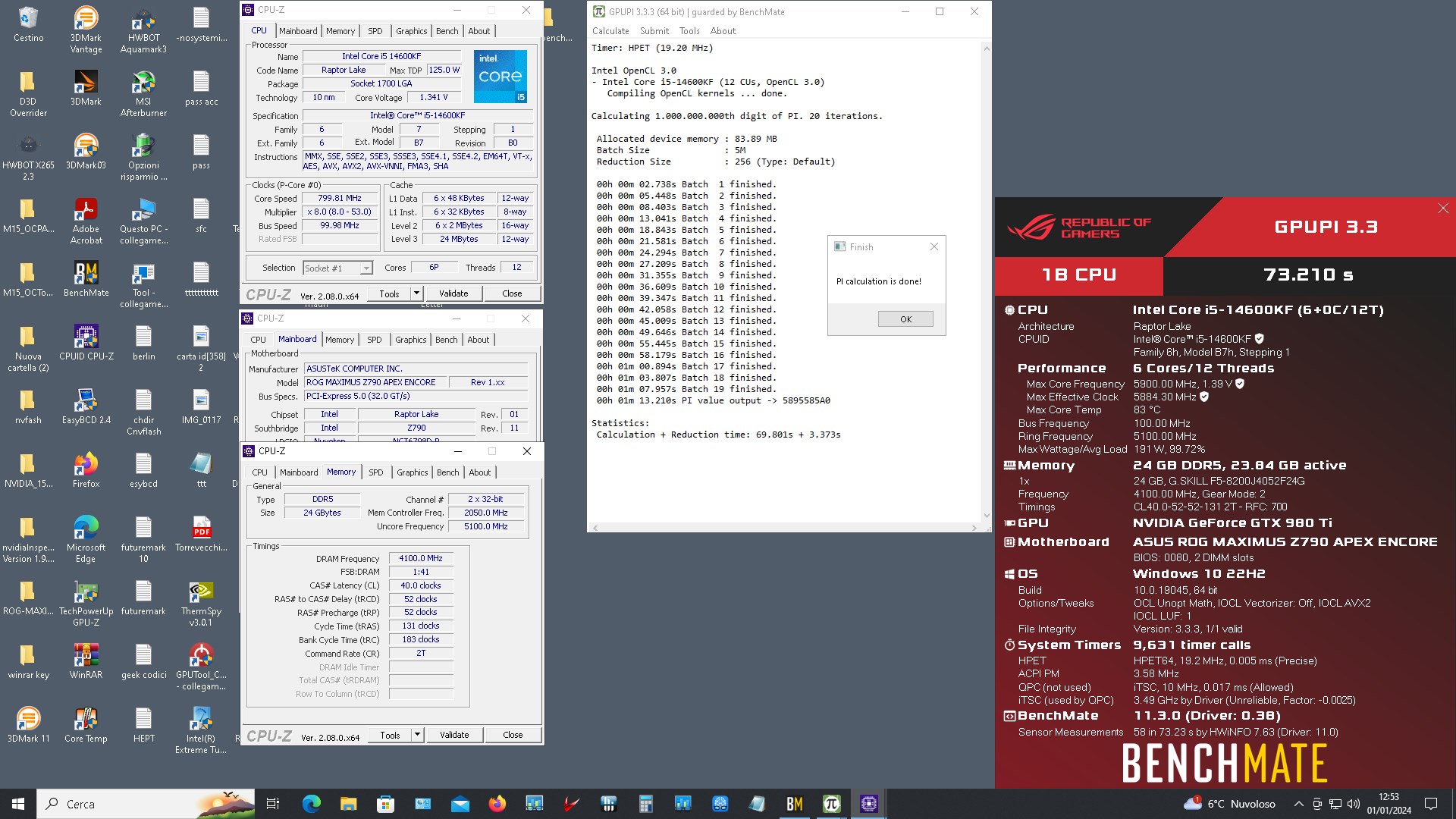The width and height of the screenshot is (1456, 819).
Task: Open Torrevecchi PDF file icon
Action: tap(201, 534)
